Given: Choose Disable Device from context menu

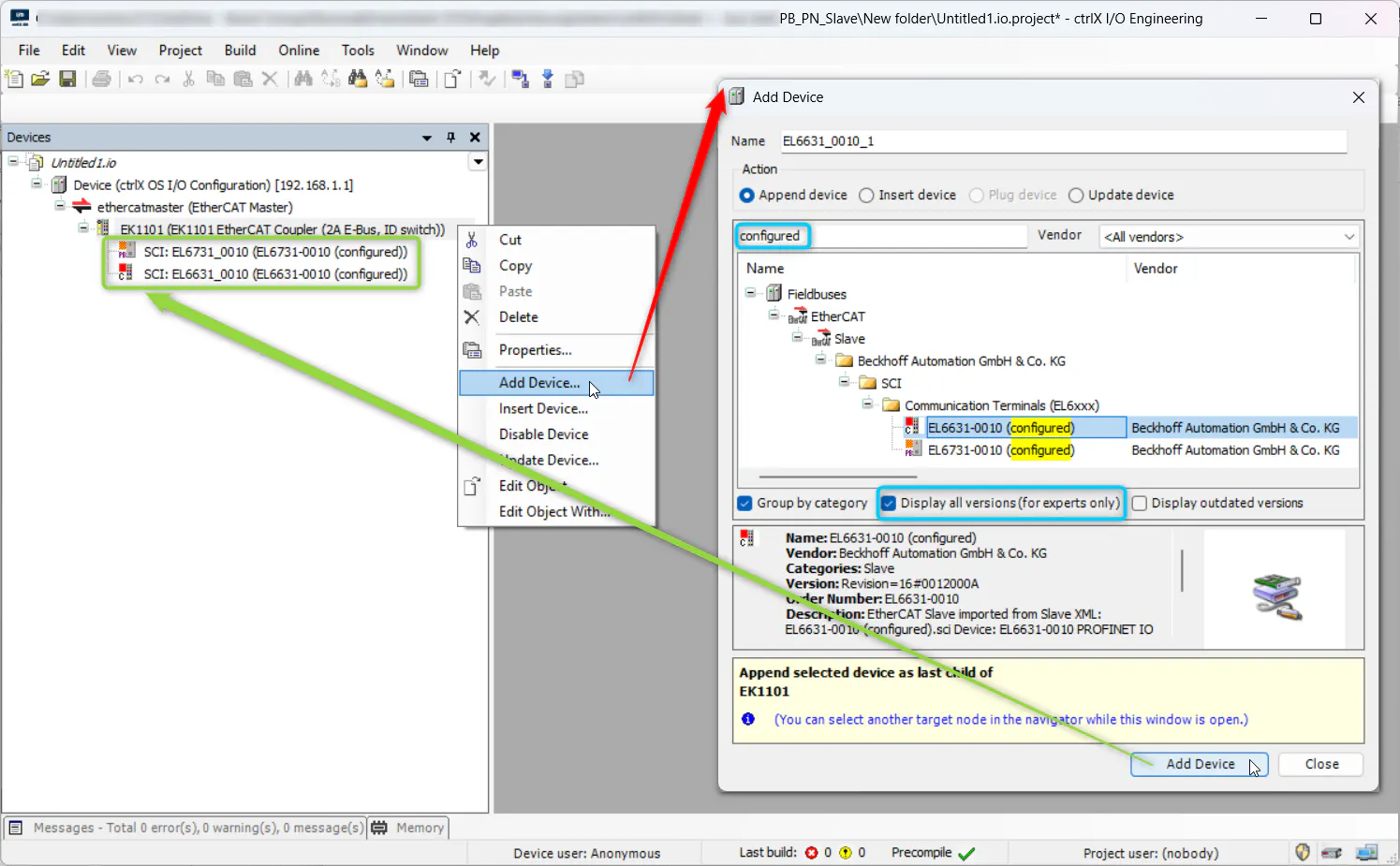Looking at the screenshot, I should pyautogui.click(x=543, y=434).
